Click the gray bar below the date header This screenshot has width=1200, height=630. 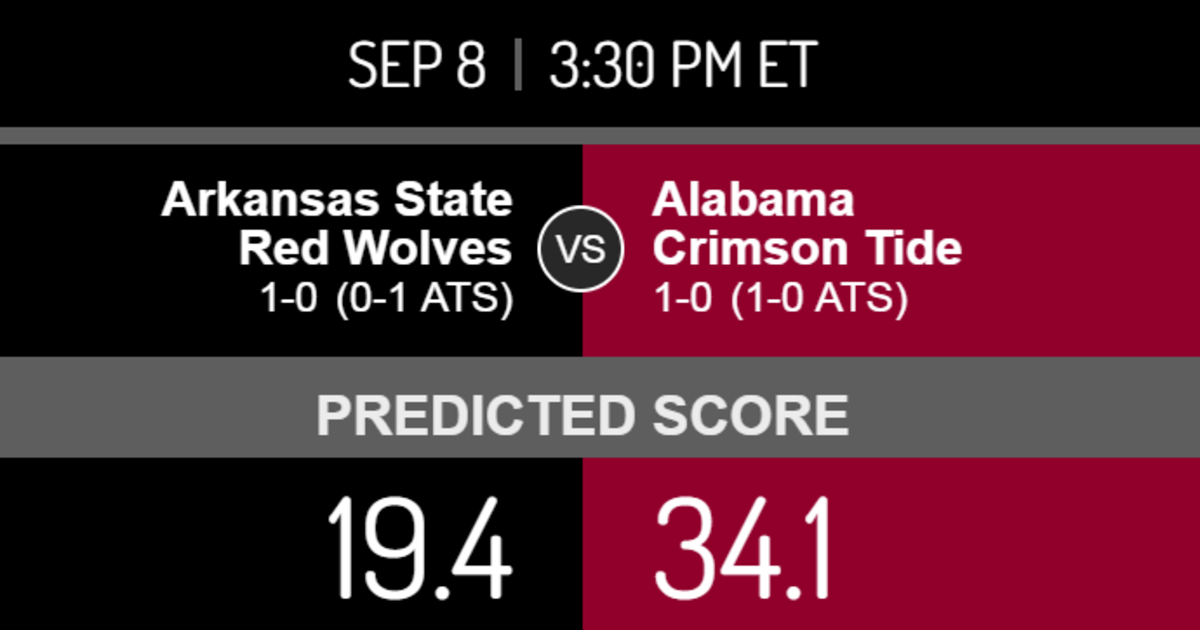600,136
